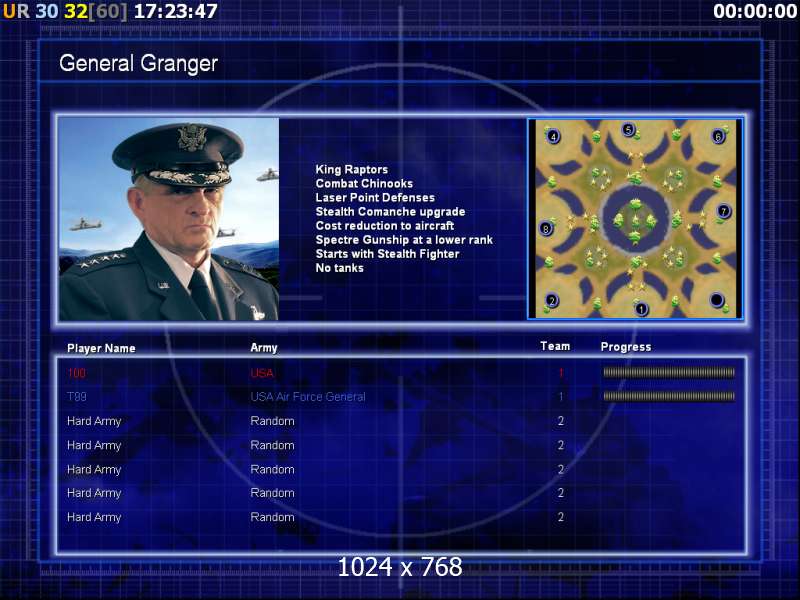Click the Combat Chinooks text
The image size is (800, 600).
coord(364,183)
